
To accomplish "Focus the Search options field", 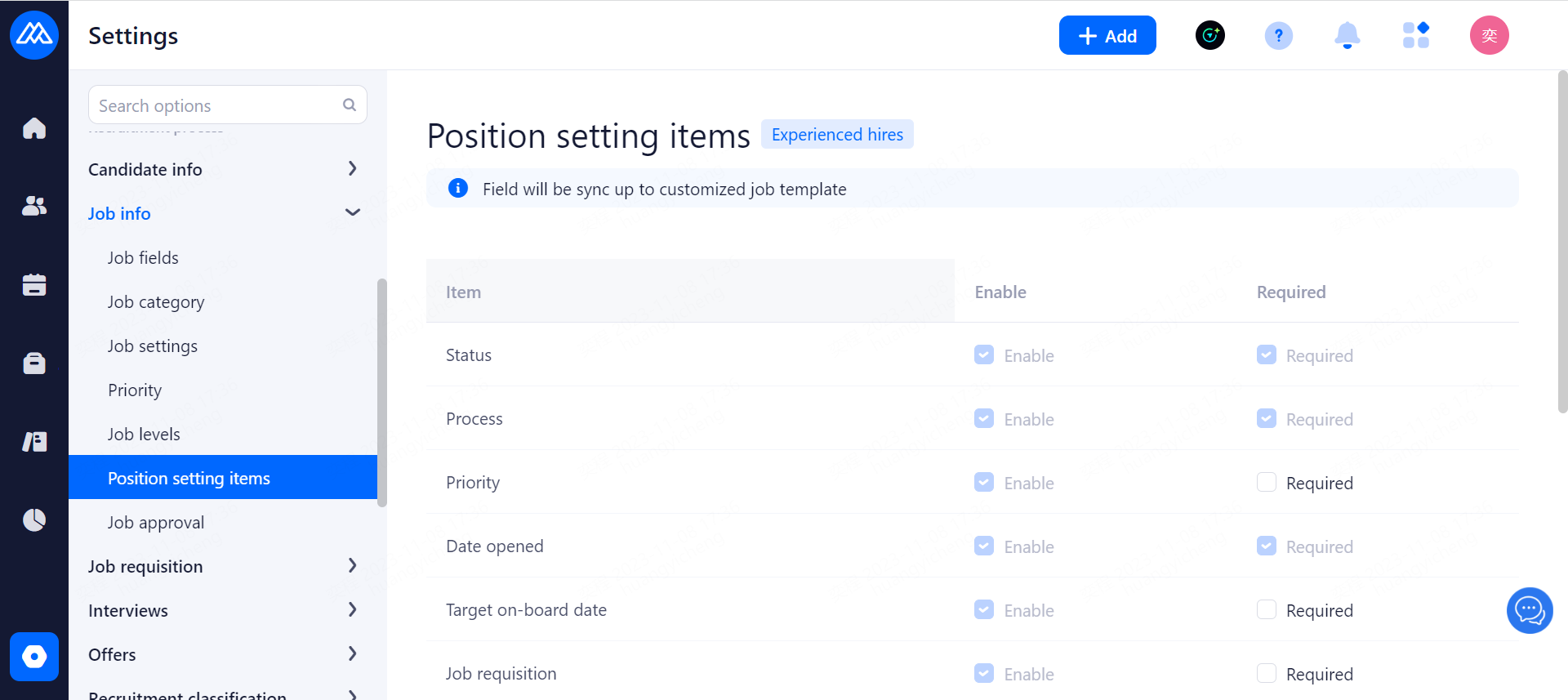I will 216,105.
